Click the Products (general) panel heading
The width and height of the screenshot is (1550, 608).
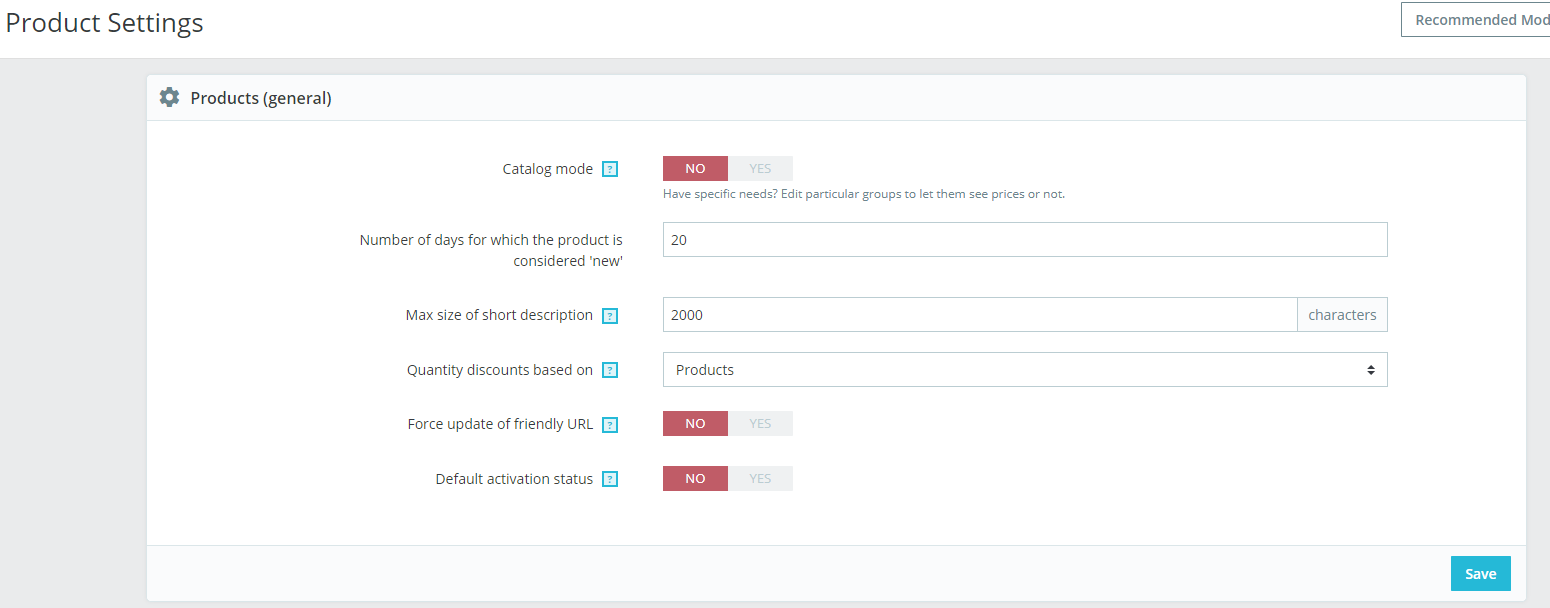point(261,98)
